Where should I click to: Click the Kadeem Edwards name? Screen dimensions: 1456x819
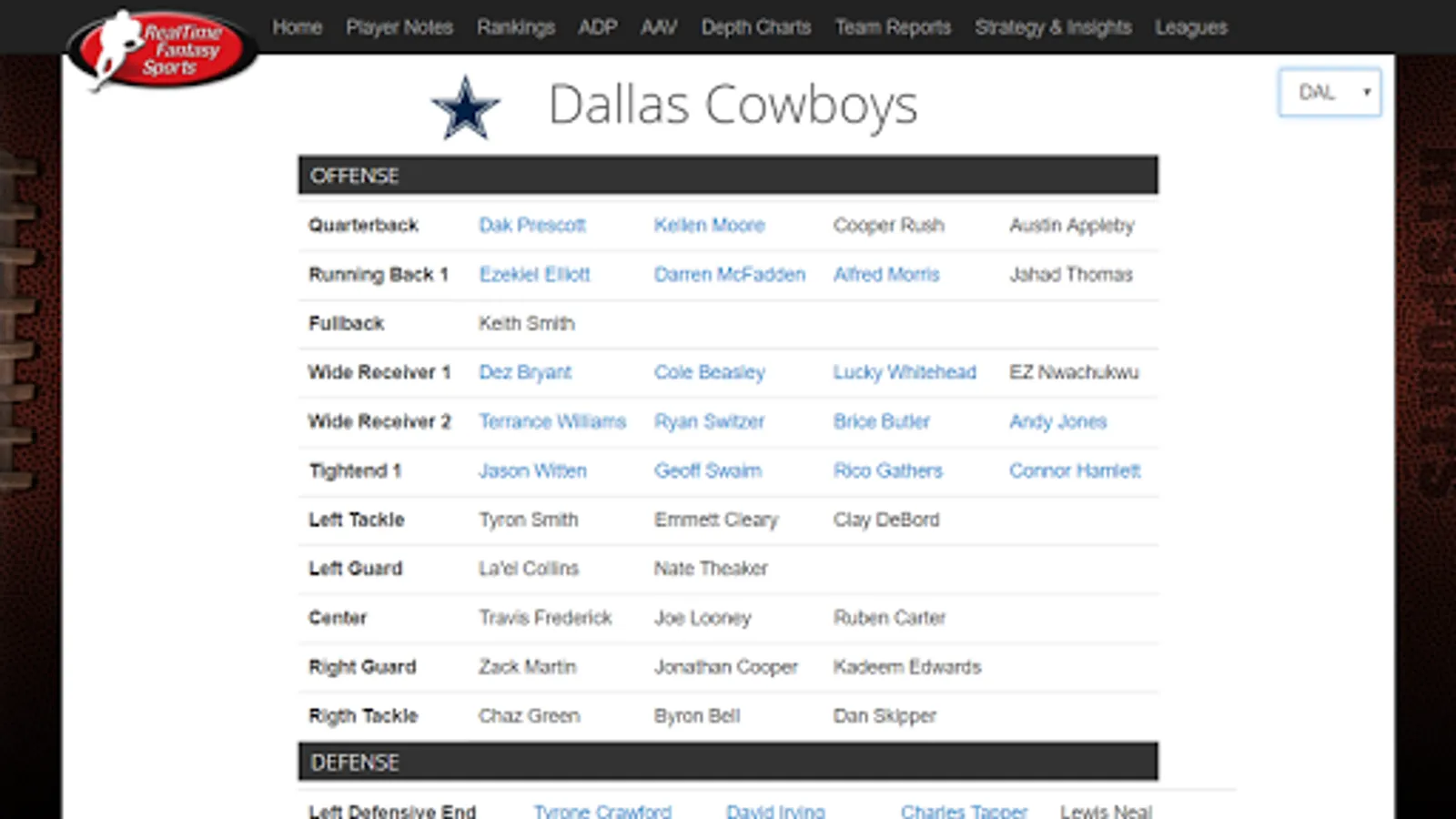[907, 667]
